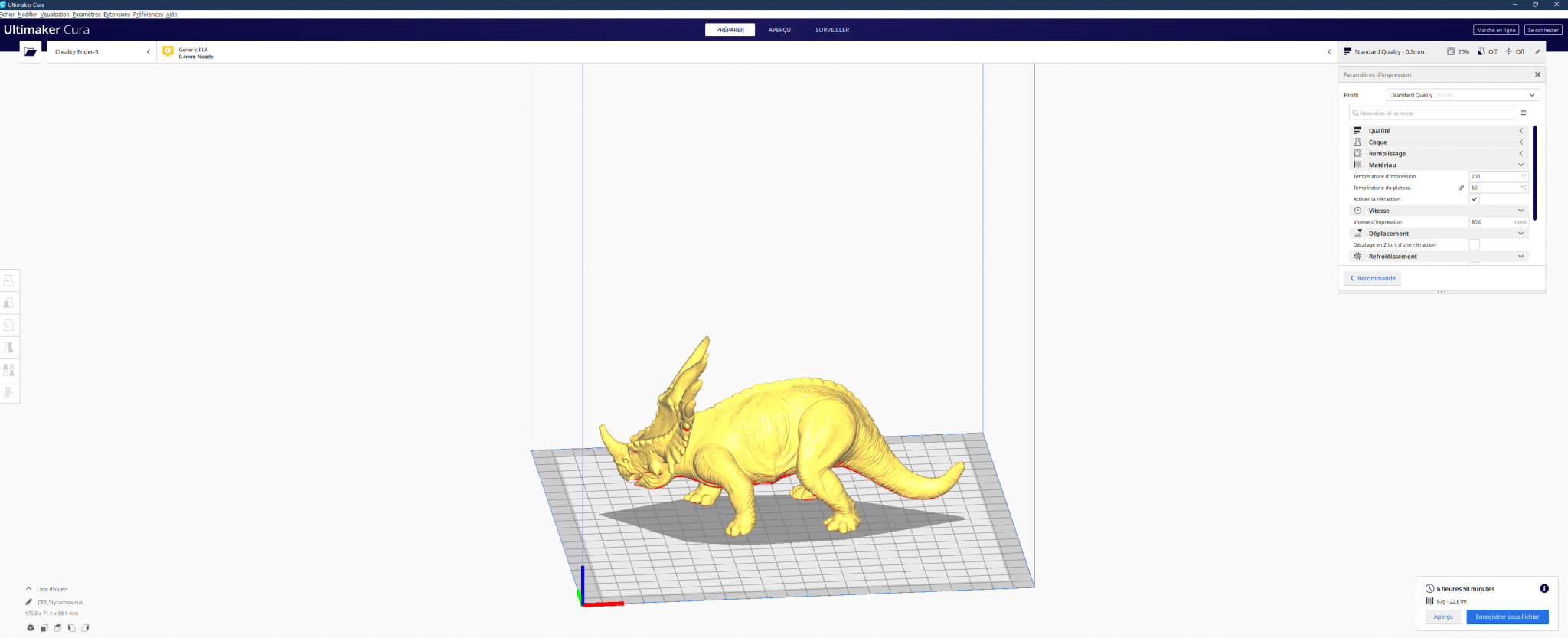Open the Aide menu

171,15
